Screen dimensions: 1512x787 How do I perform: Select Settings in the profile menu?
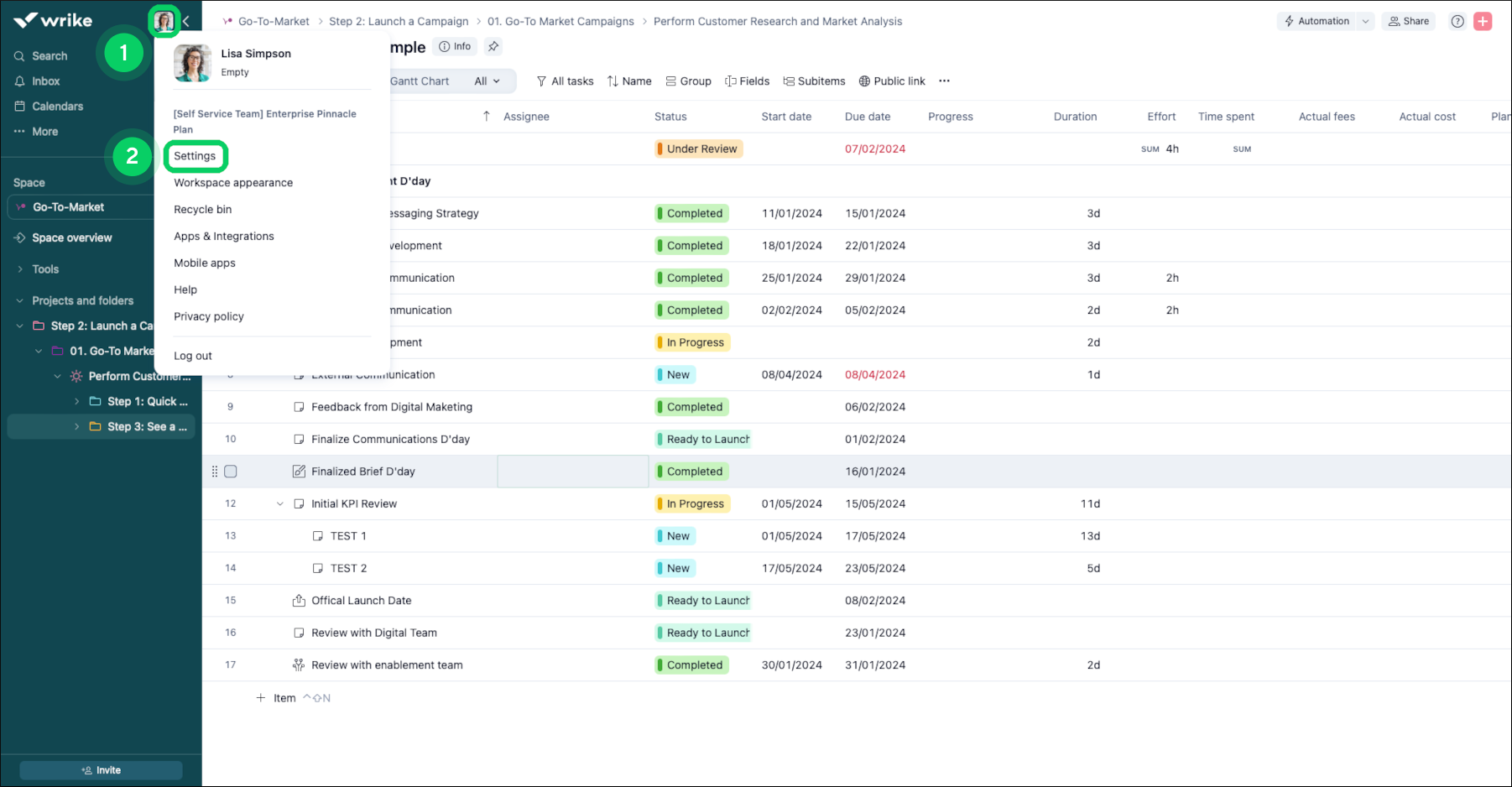(x=195, y=156)
